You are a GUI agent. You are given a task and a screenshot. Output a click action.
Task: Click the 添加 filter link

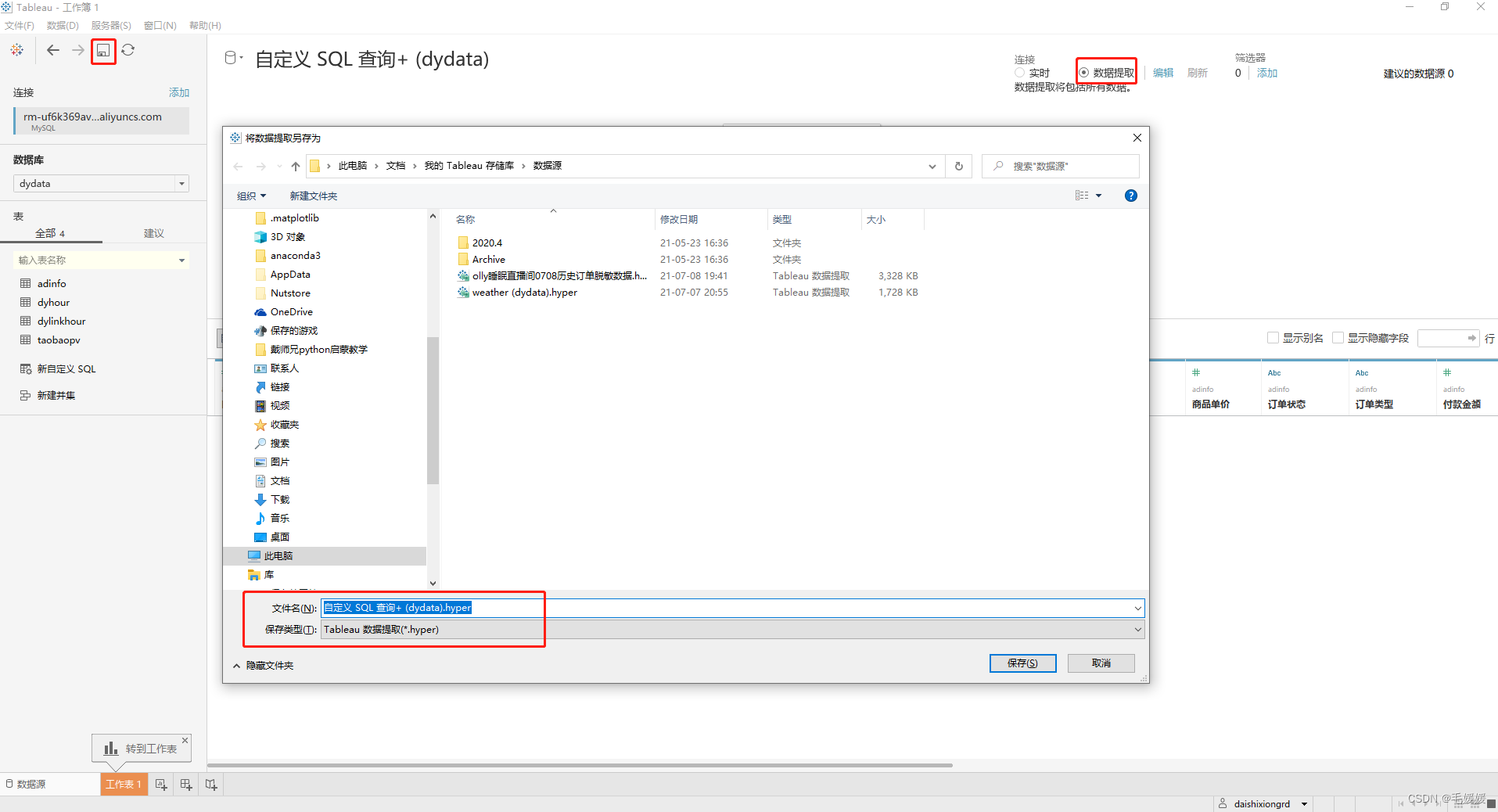[x=1267, y=73]
